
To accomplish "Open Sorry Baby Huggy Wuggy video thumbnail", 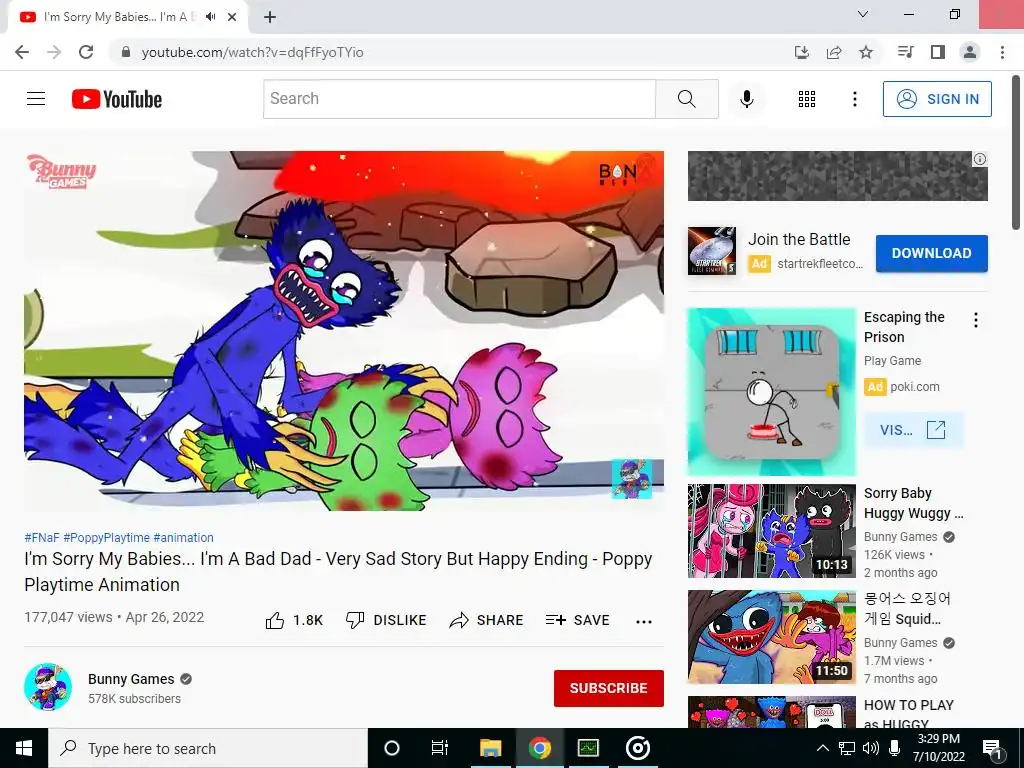I will (771, 531).
